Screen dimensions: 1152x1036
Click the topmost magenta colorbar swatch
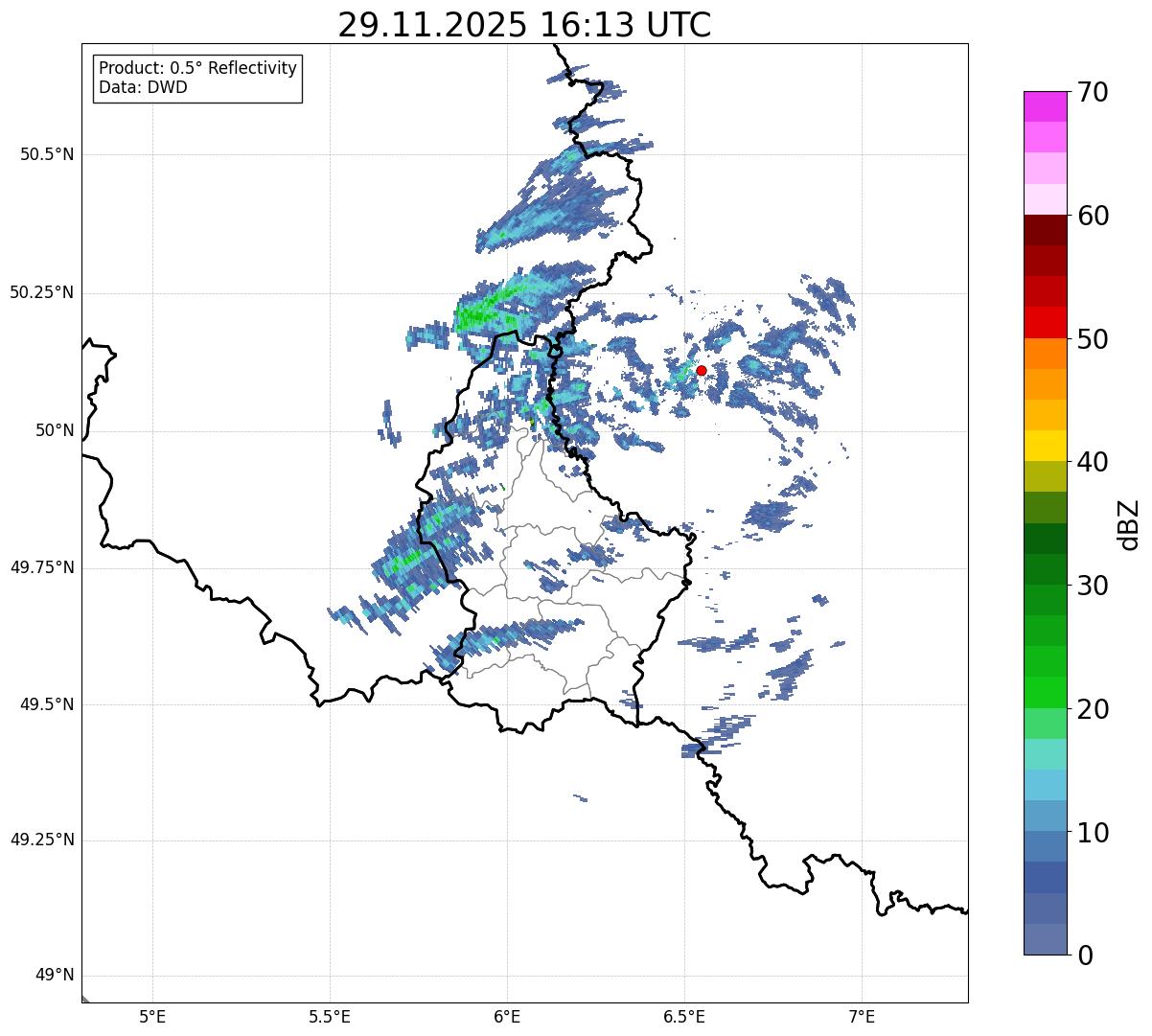click(1045, 106)
